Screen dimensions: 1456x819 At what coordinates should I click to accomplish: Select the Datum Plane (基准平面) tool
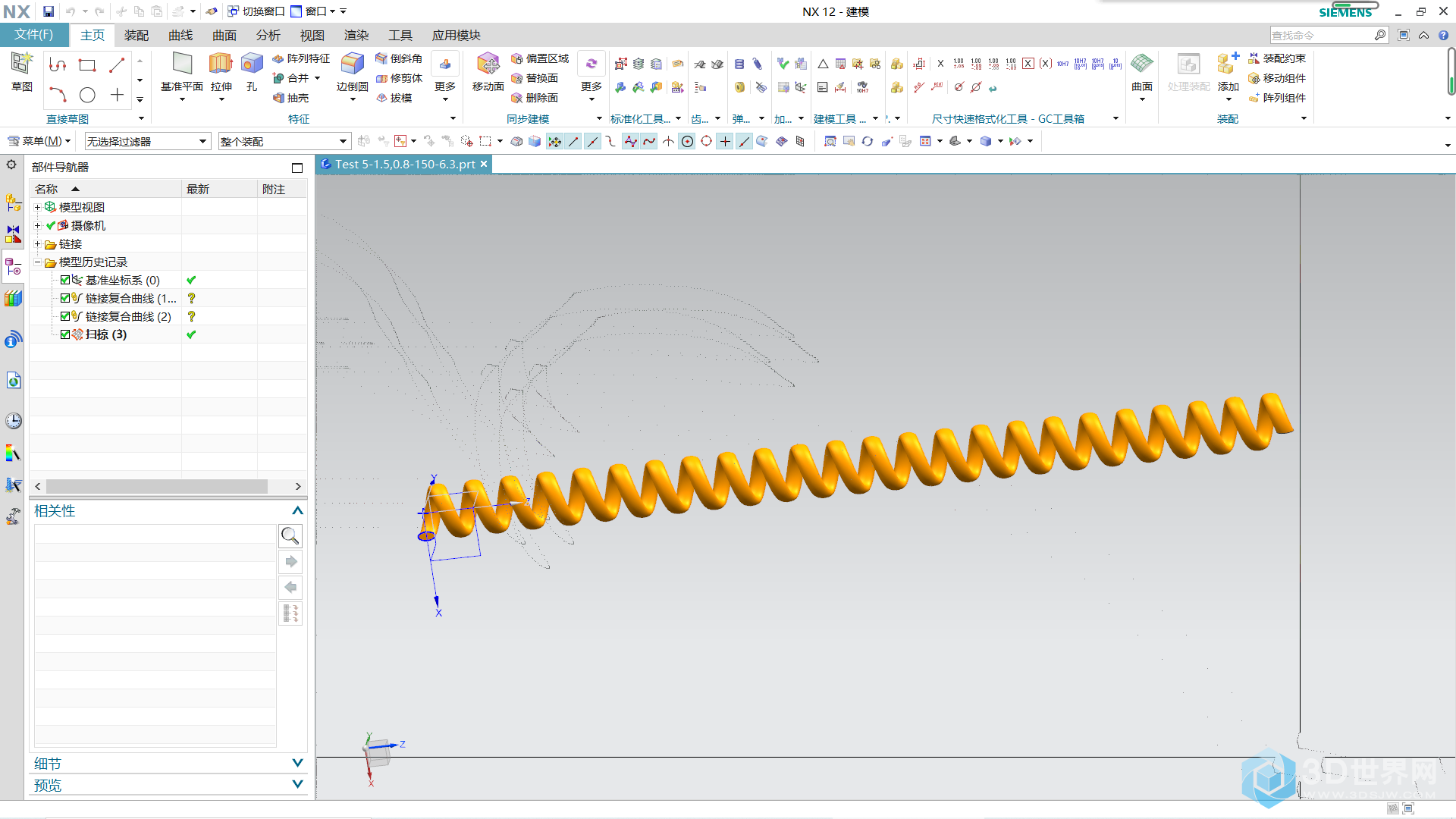(182, 72)
